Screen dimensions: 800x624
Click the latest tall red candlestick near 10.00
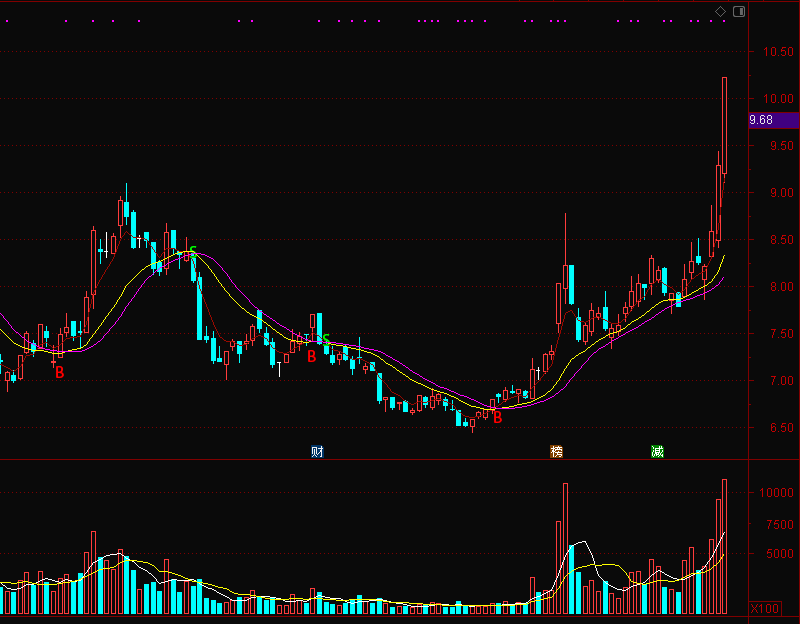click(724, 126)
